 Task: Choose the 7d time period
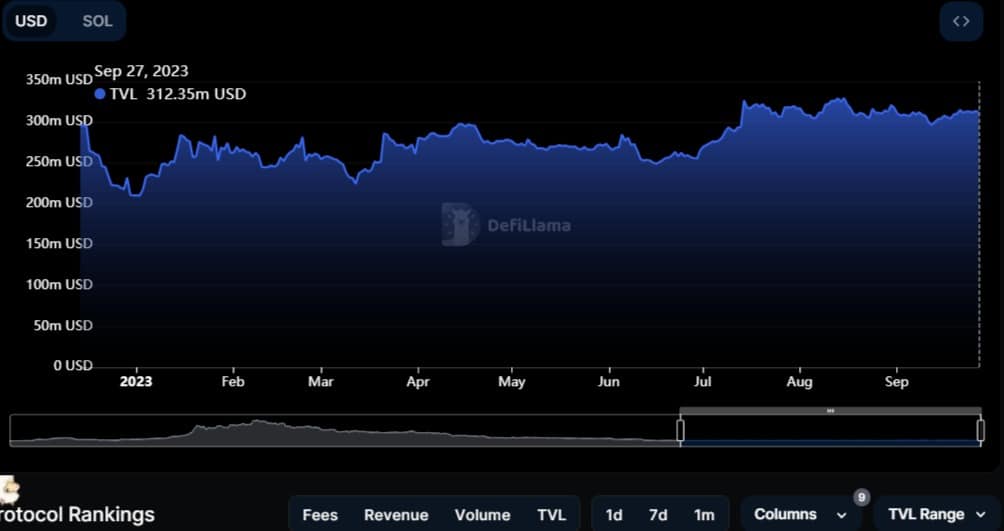pyautogui.click(x=658, y=515)
